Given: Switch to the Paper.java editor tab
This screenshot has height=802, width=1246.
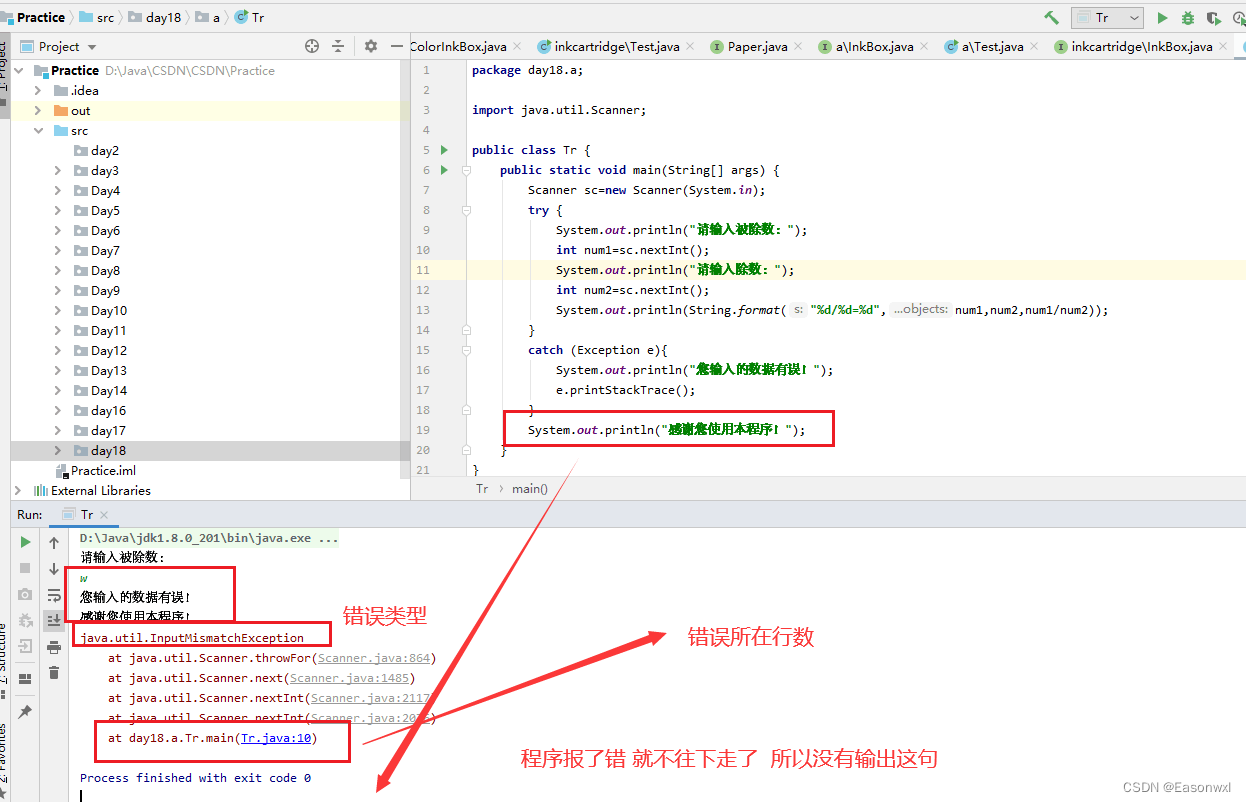Looking at the screenshot, I should (x=757, y=45).
